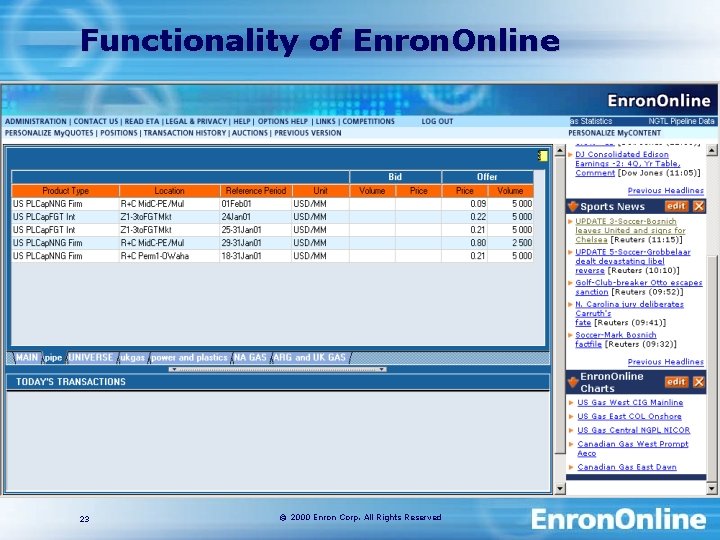Open Canadian Gas East Dawn chart

pyautogui.click(x=627, y=467)
